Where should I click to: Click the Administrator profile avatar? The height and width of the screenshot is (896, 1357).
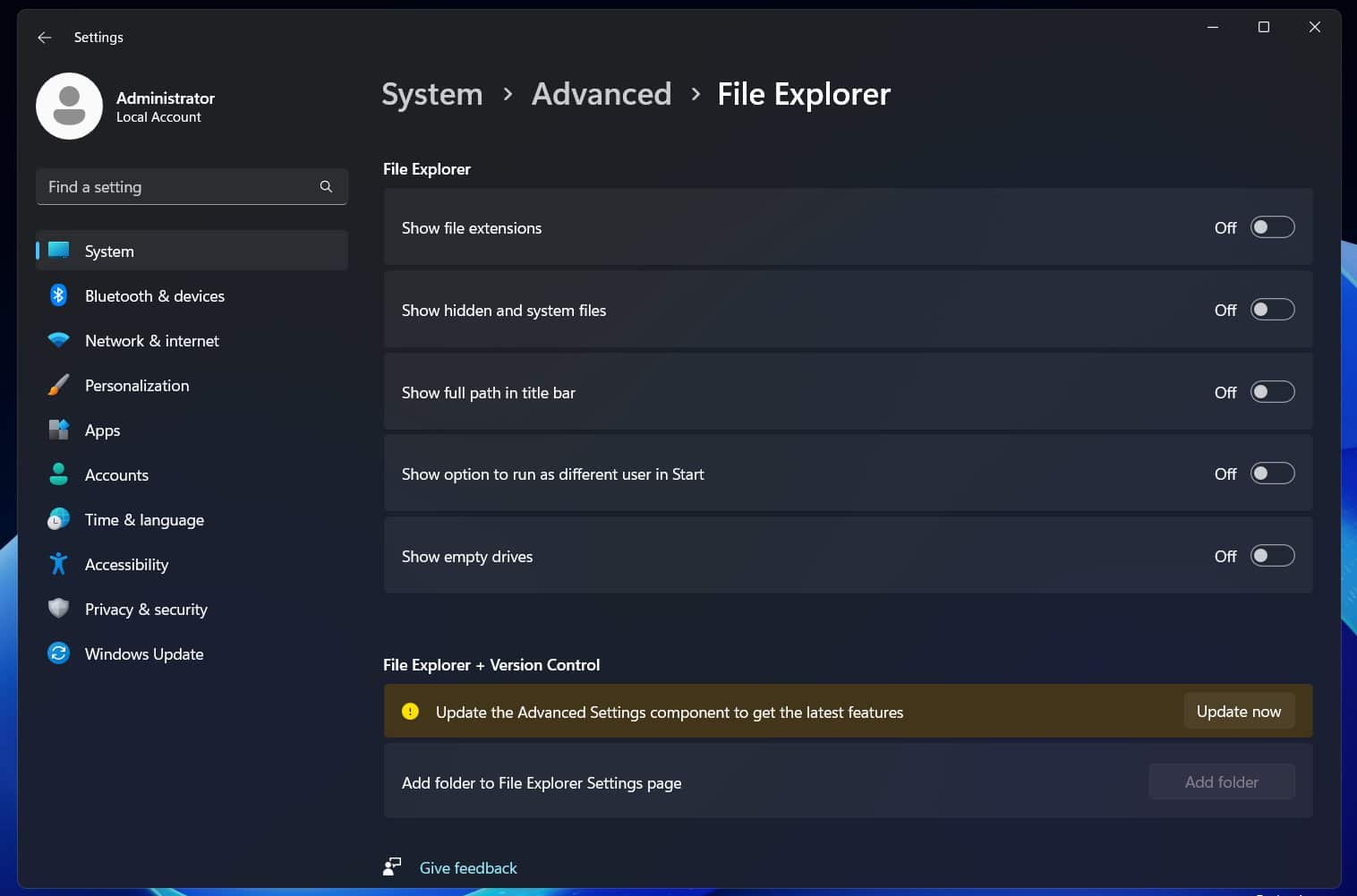coord(69,107)
